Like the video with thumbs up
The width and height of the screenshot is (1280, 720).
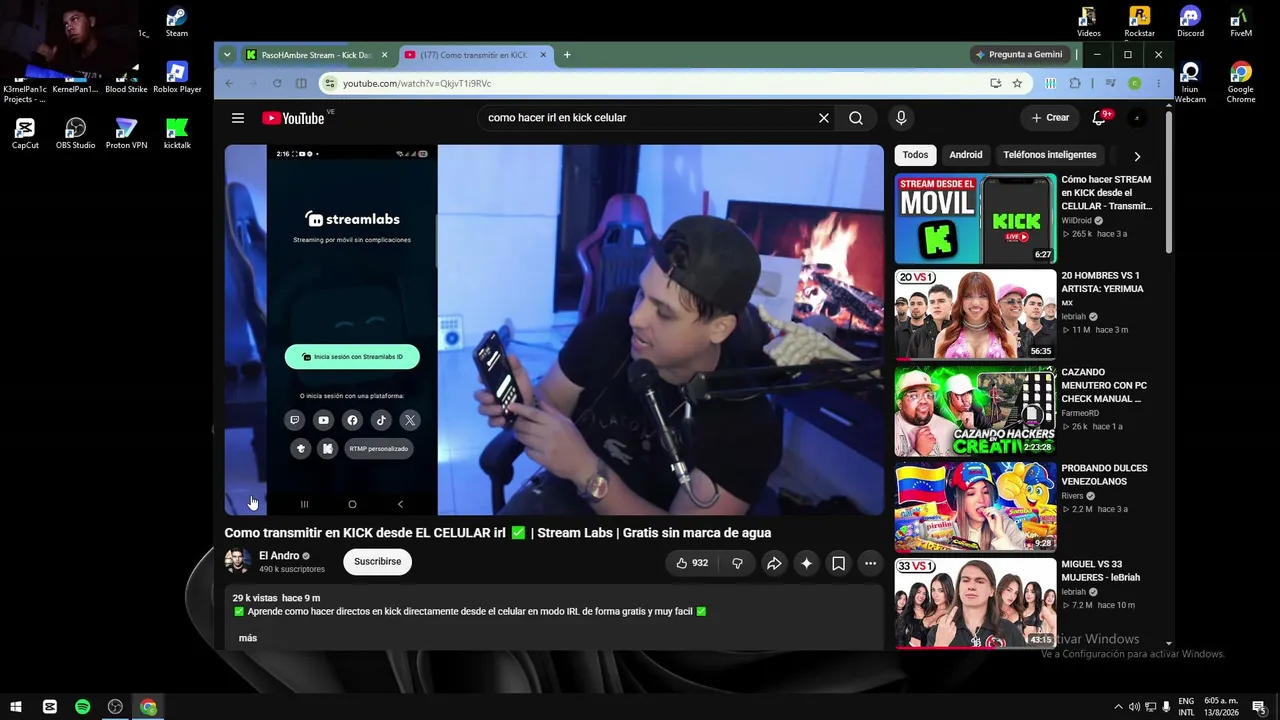pyautogui.click(x=691, y=563)
